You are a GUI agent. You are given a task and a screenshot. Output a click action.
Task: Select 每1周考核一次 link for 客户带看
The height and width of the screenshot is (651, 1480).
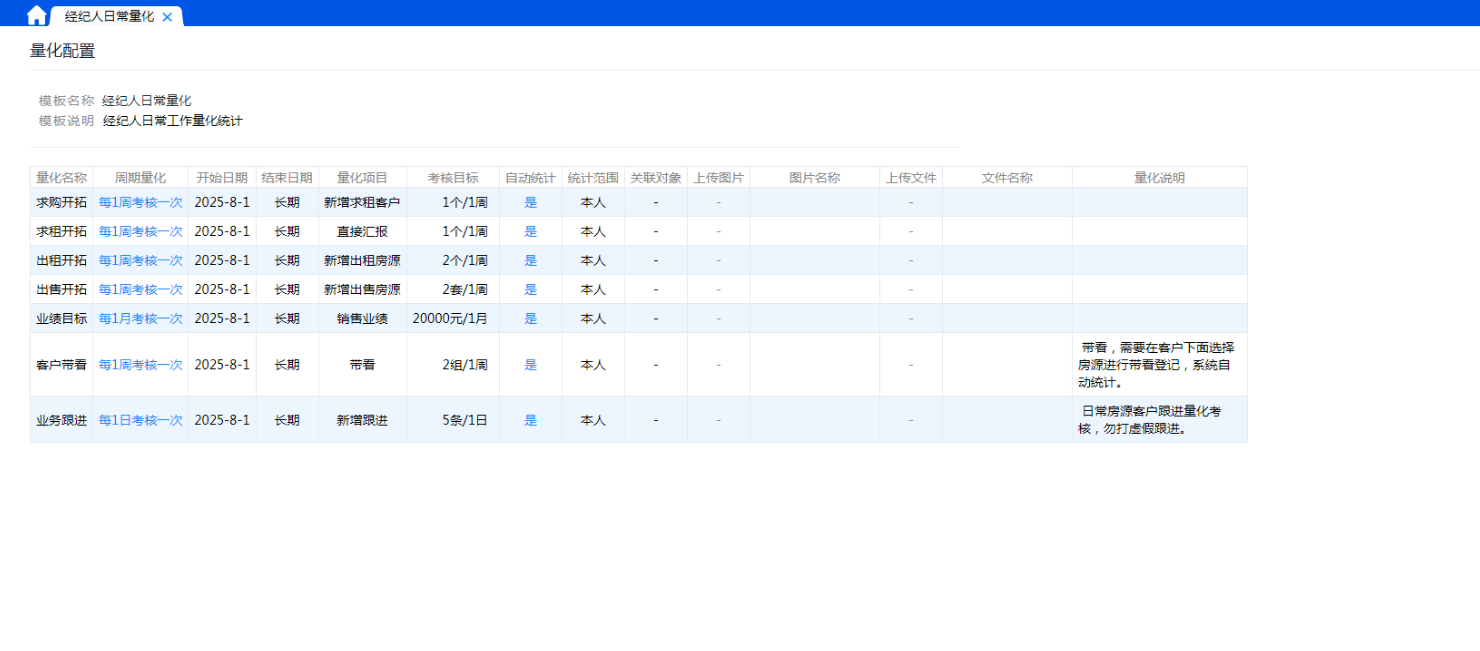[x=140, y=365]
